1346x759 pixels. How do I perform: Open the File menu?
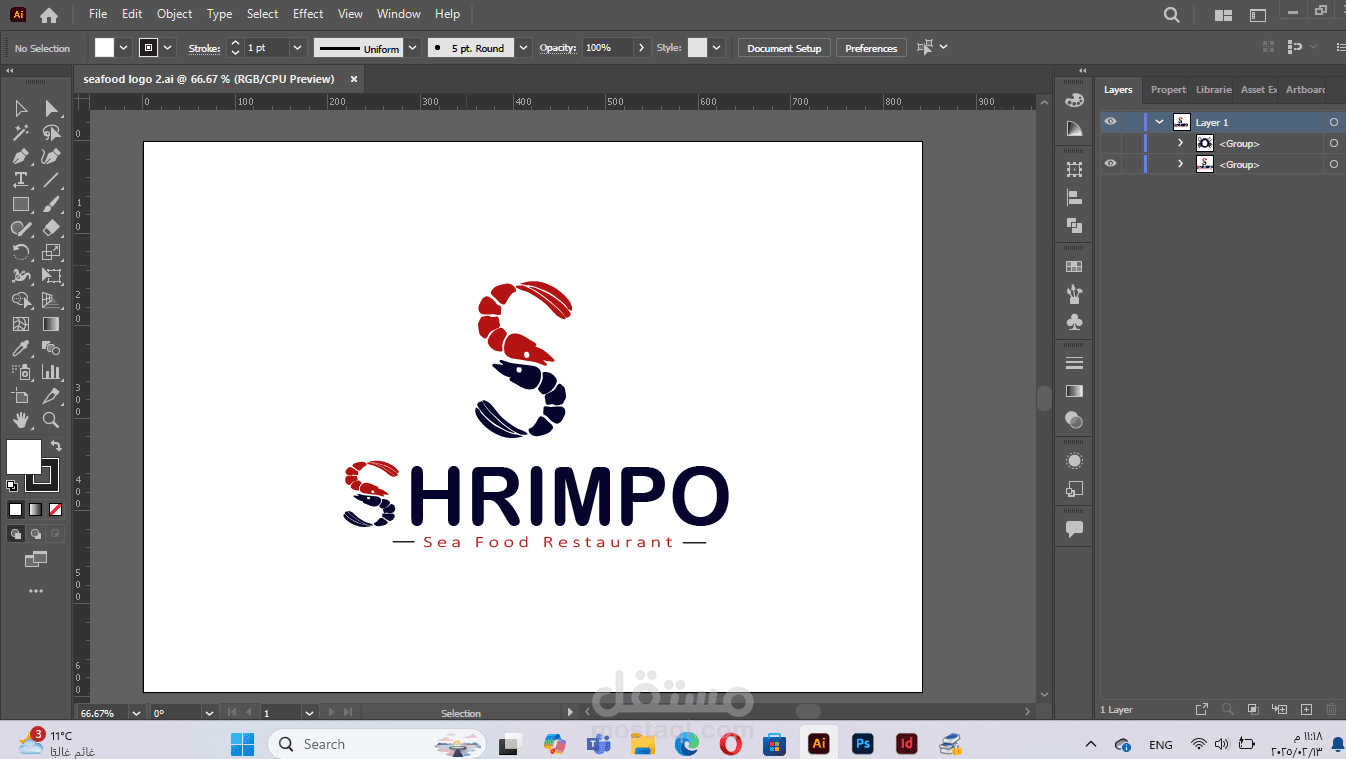[x=98, y=14]
